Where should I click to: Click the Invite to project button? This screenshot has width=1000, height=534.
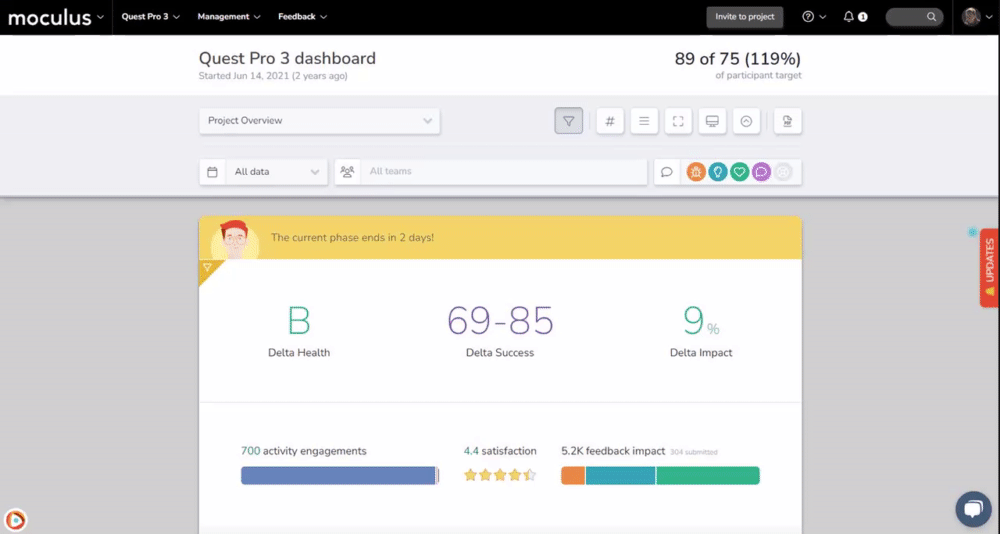coord(744,17)
